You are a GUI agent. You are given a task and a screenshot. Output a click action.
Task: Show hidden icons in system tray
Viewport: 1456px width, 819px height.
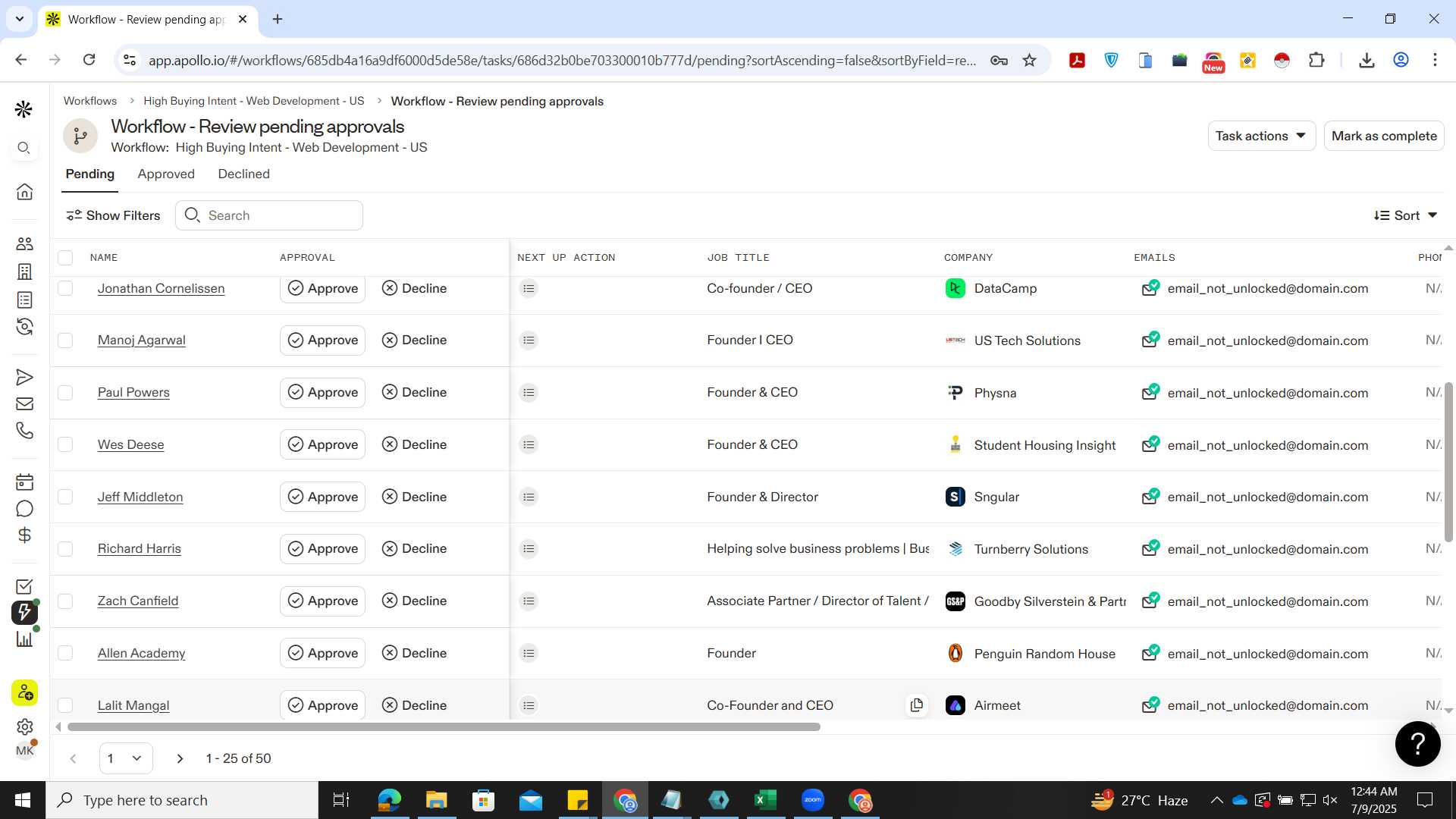pos(1216,800)
